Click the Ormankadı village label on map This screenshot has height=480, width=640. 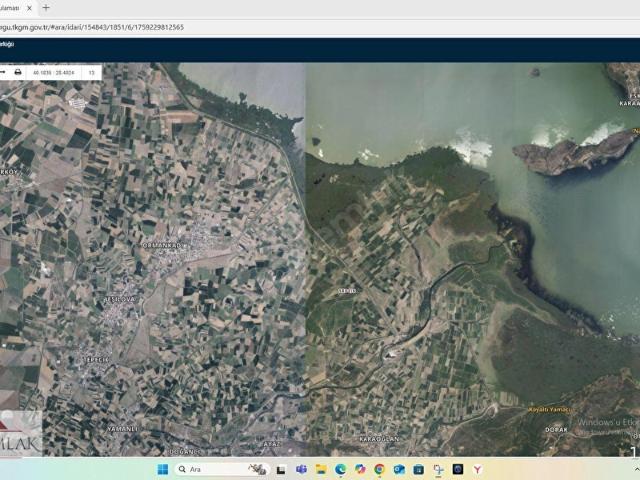click(x=165, y=245)
